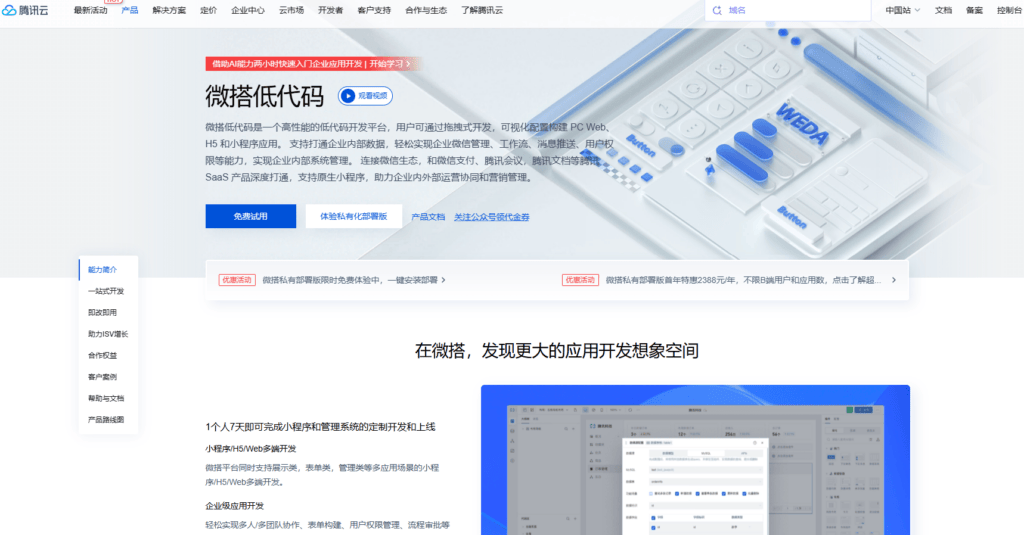Image resolution: width=1024 pixels, height=535 pixels.
Task: Open the 解决方案 navigation item
Action: click(169, 10)
